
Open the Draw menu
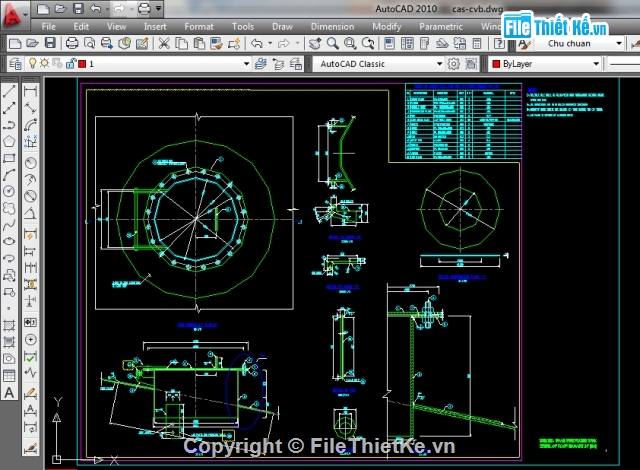pyautogui.click(x=282, y=27)
